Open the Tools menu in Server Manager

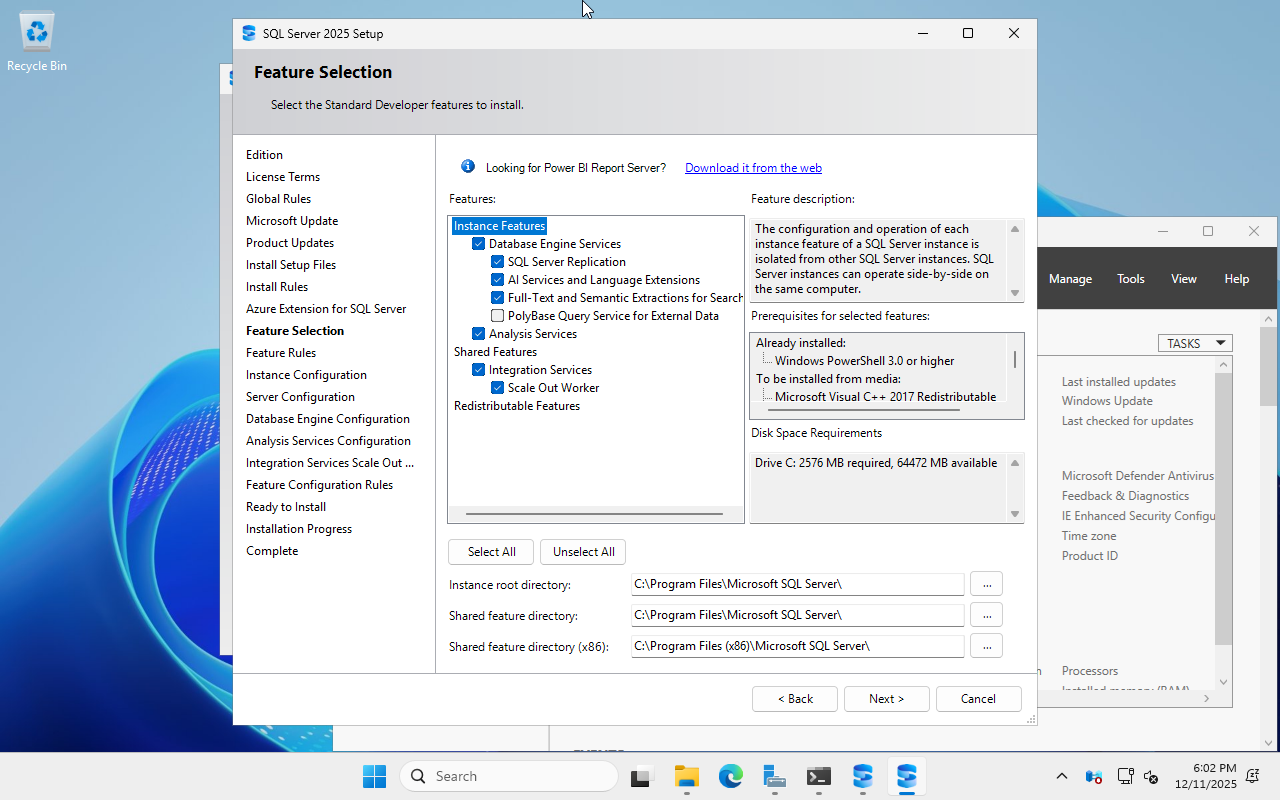(x=1130, y=279)
